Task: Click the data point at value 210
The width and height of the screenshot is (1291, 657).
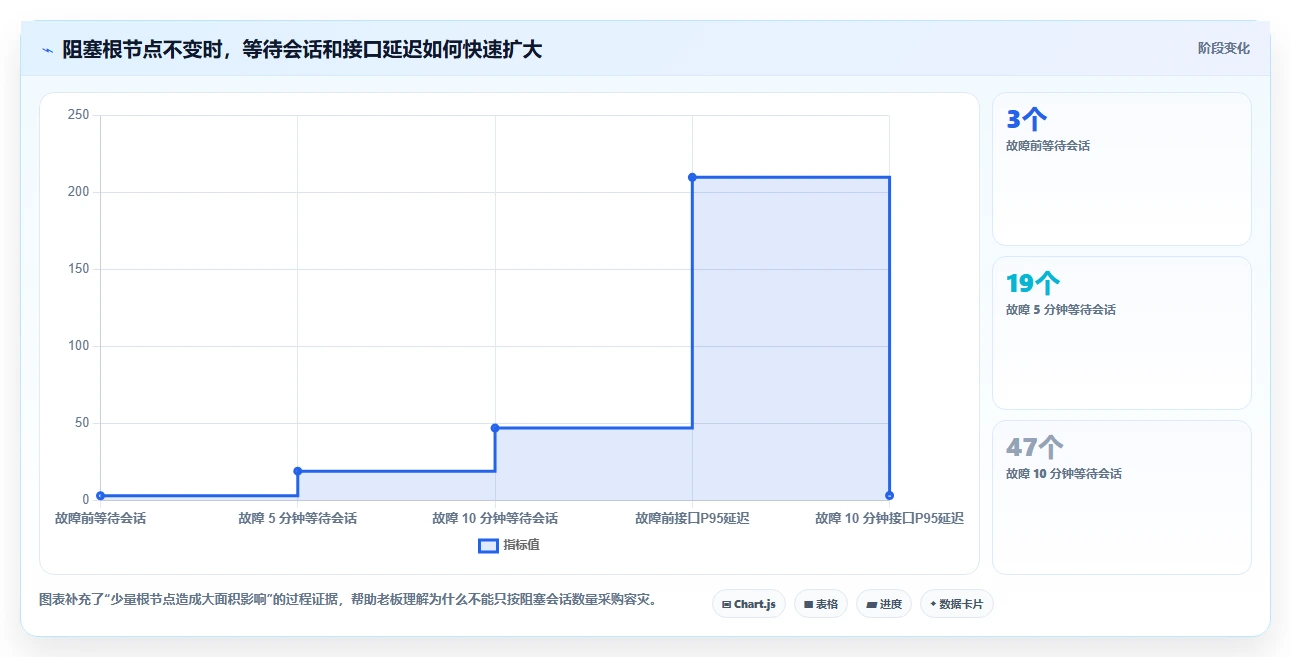Action: pyautogui.click(x=692, y=177)
